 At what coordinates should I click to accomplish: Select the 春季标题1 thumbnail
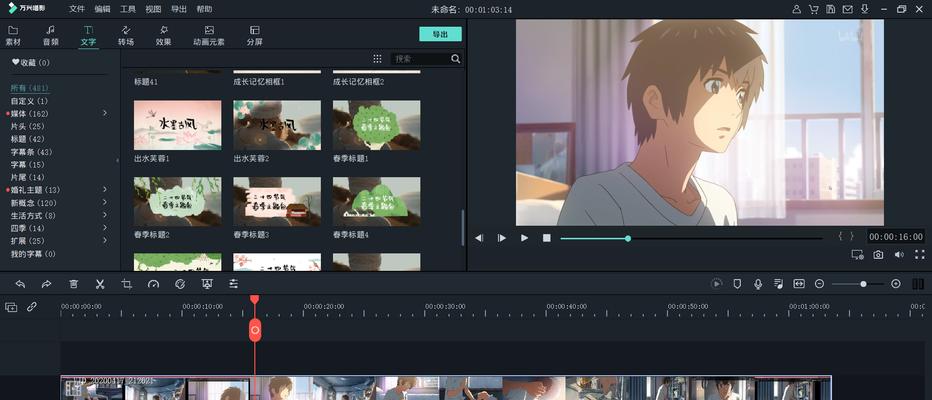(x=376, y=125)
